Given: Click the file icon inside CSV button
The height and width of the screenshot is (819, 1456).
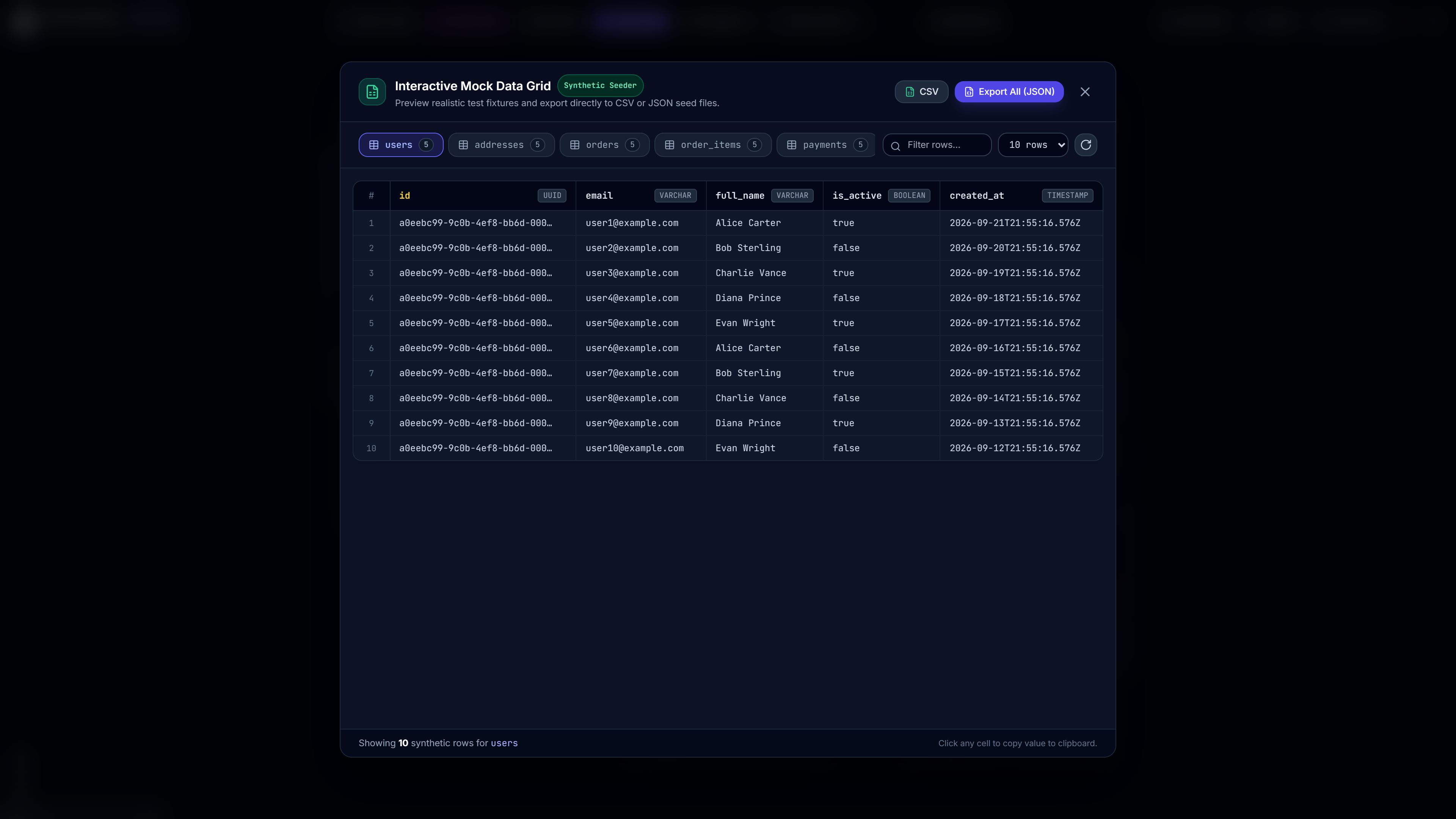Looking at the screenshot, I should pos(910,91).
